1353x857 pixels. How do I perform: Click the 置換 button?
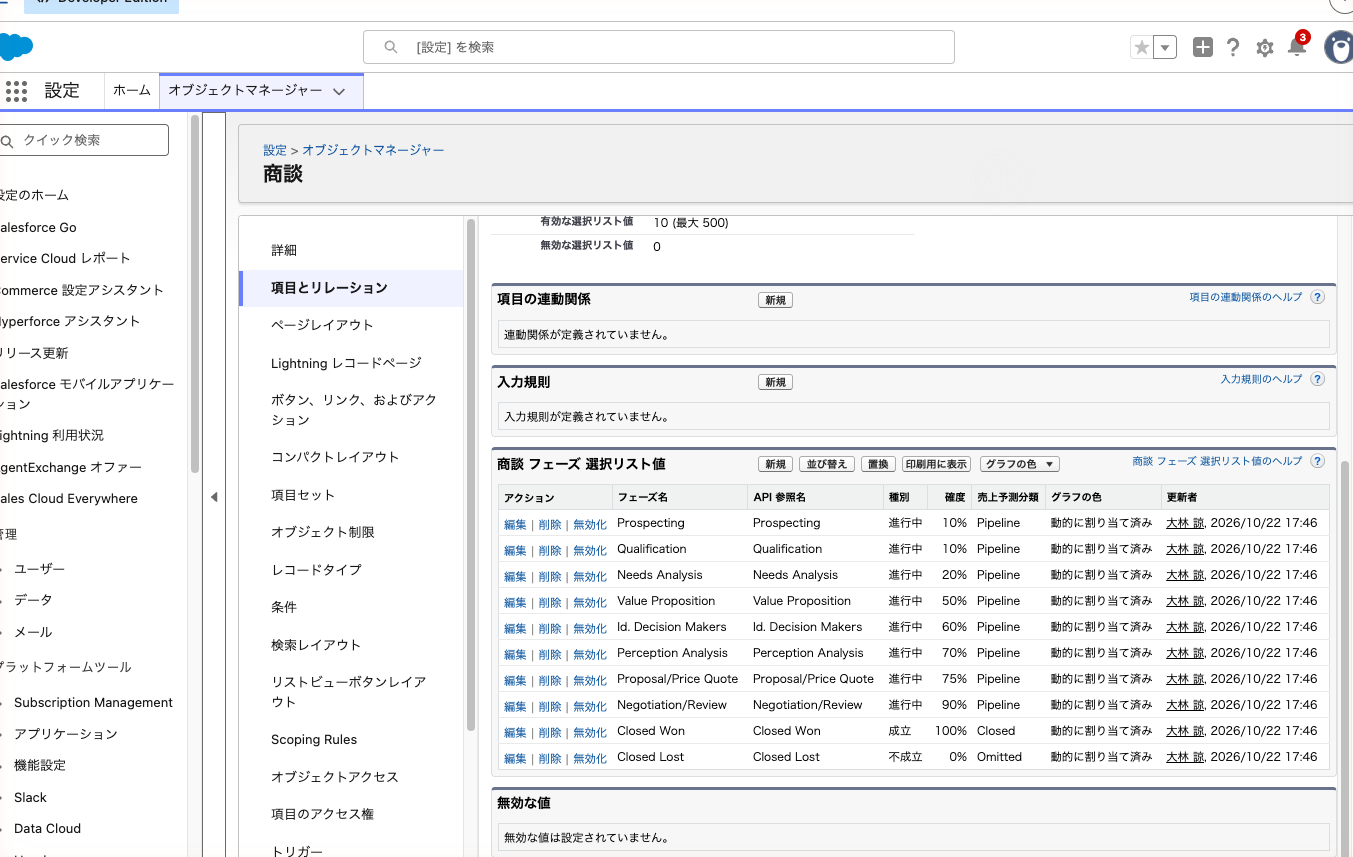pyautogui.click(x=878, y=464)
